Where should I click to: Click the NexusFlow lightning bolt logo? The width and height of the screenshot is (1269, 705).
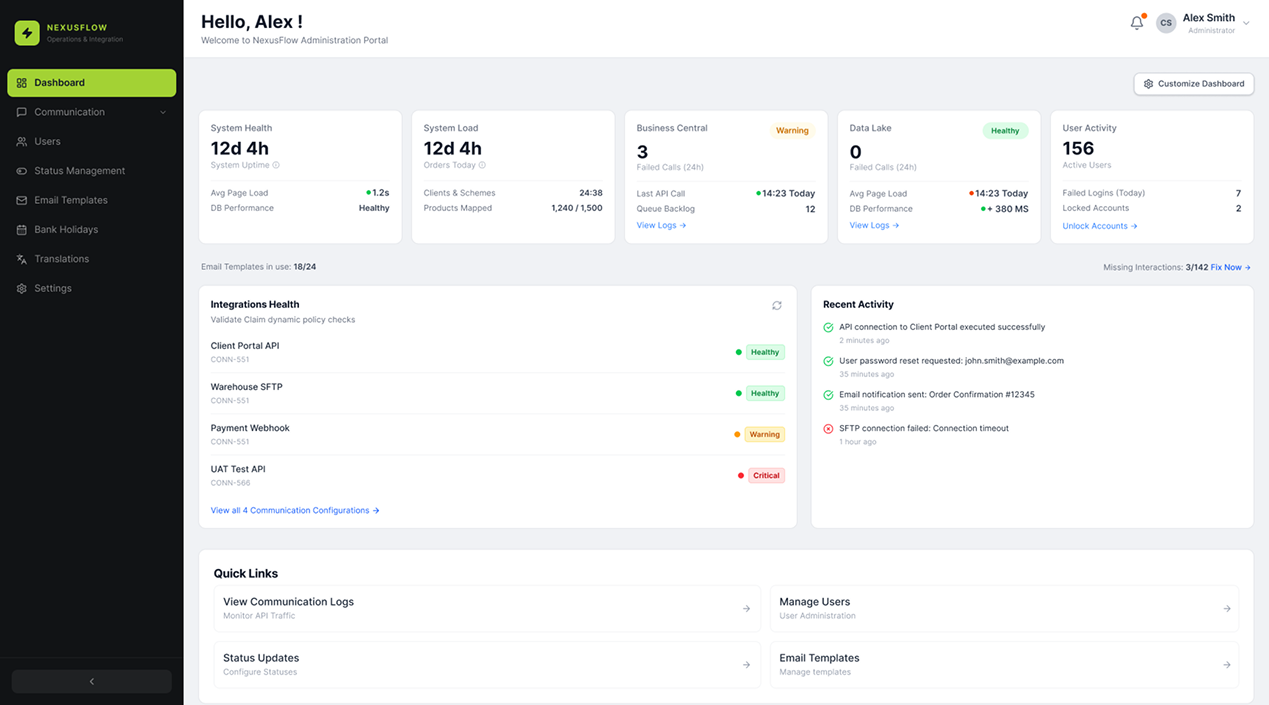pos(27,33)
